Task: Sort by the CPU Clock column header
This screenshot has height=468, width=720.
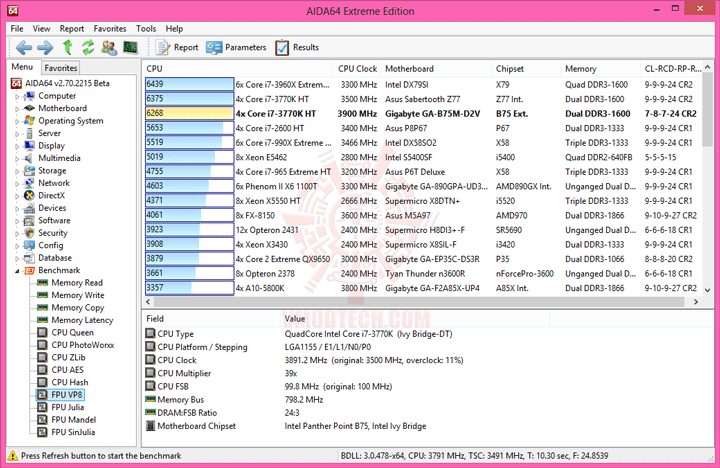Action: click(x=357, y=68)
